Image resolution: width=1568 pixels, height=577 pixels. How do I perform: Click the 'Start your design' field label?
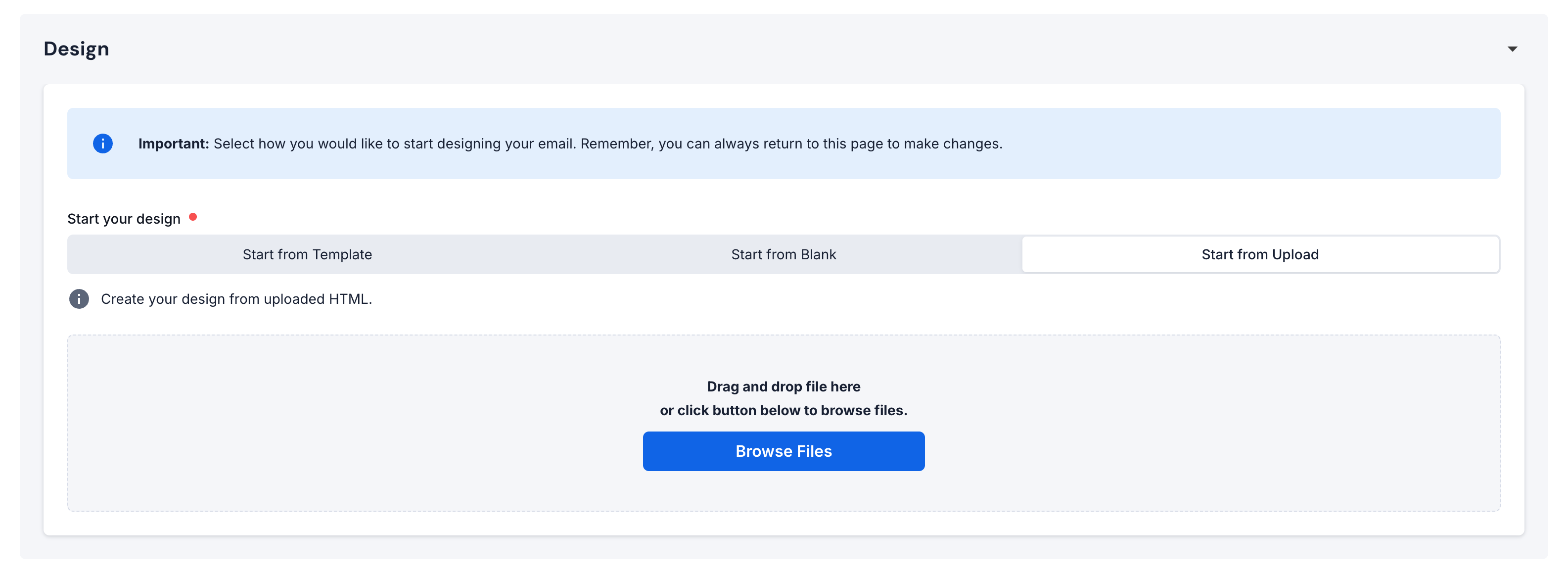pos(124,219)
